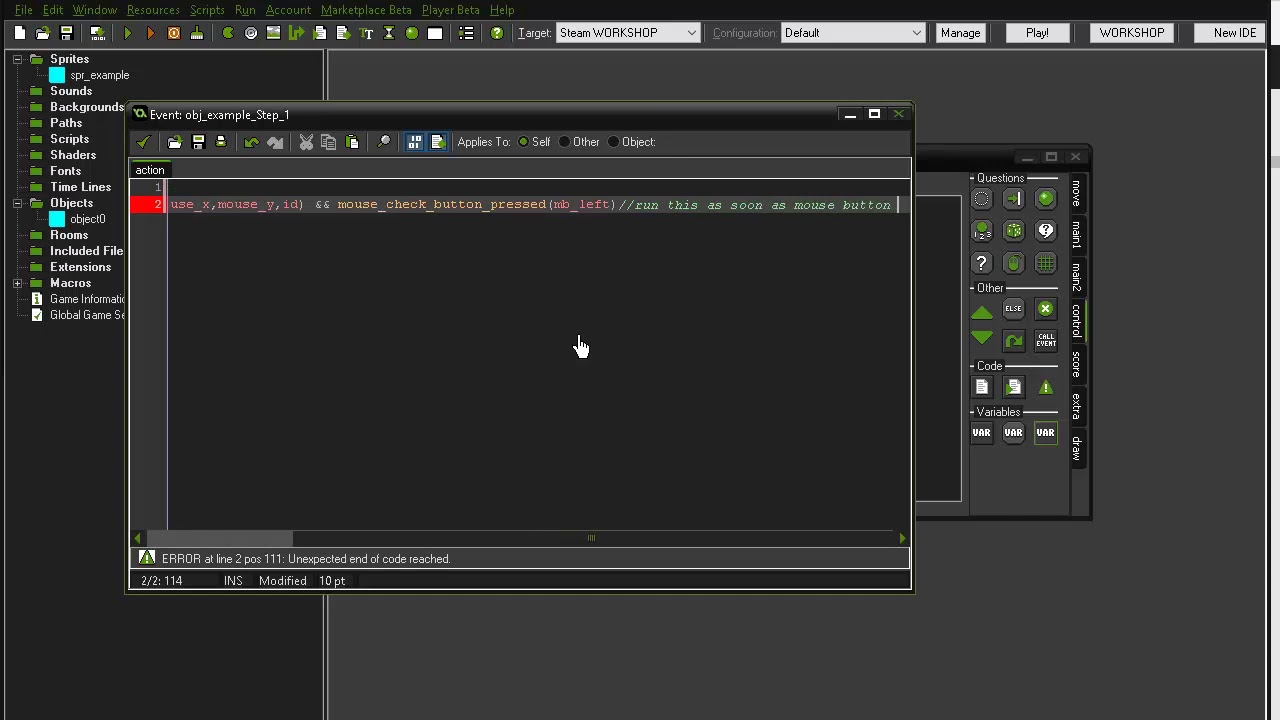Paste code with the clipboard icon
The height and width of the screenshot is (720, 1280).
tap(352, 142)
